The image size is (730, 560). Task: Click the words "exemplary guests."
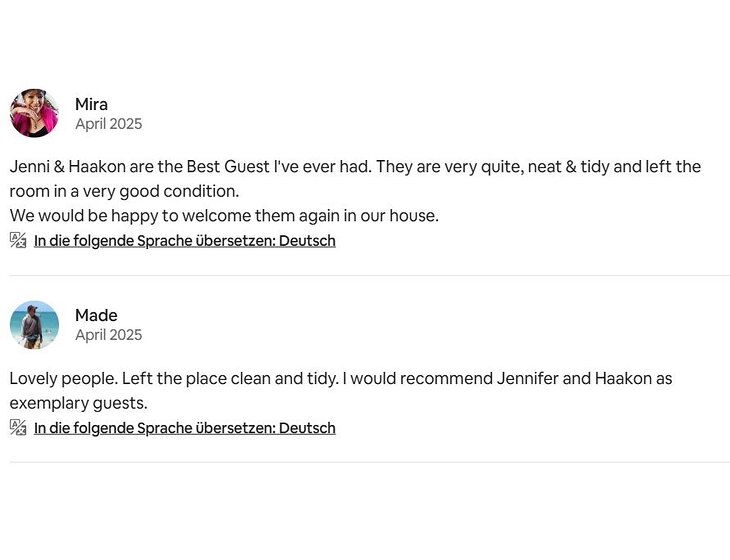pos(78,403)
